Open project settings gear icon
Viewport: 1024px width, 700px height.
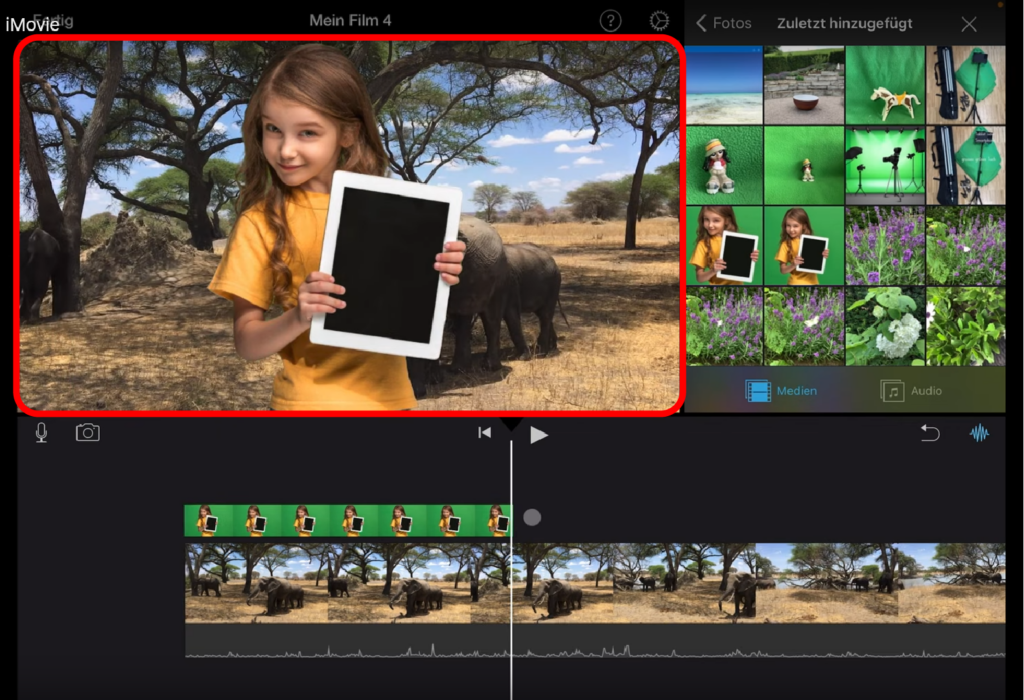(x=659, y=21)
